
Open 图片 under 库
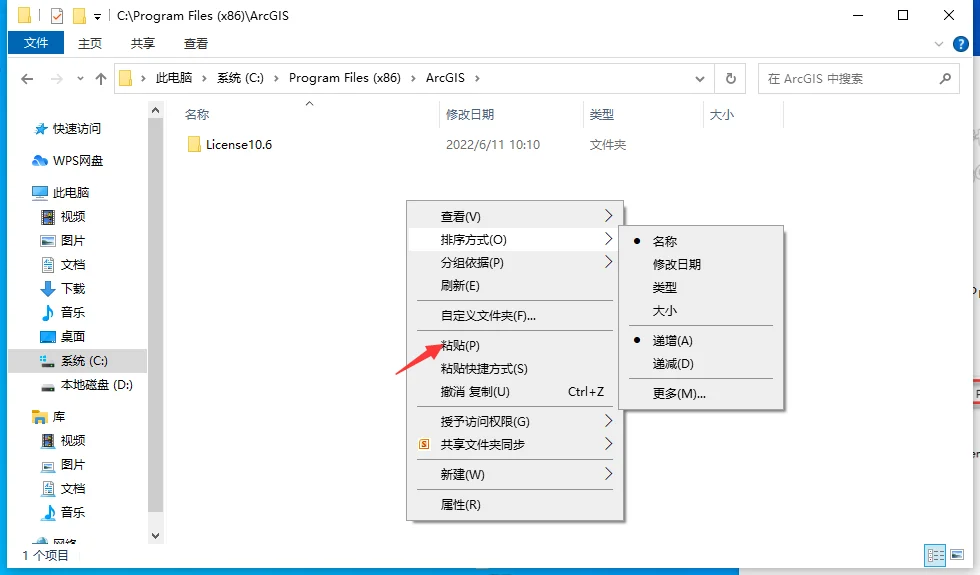(63, 465)
